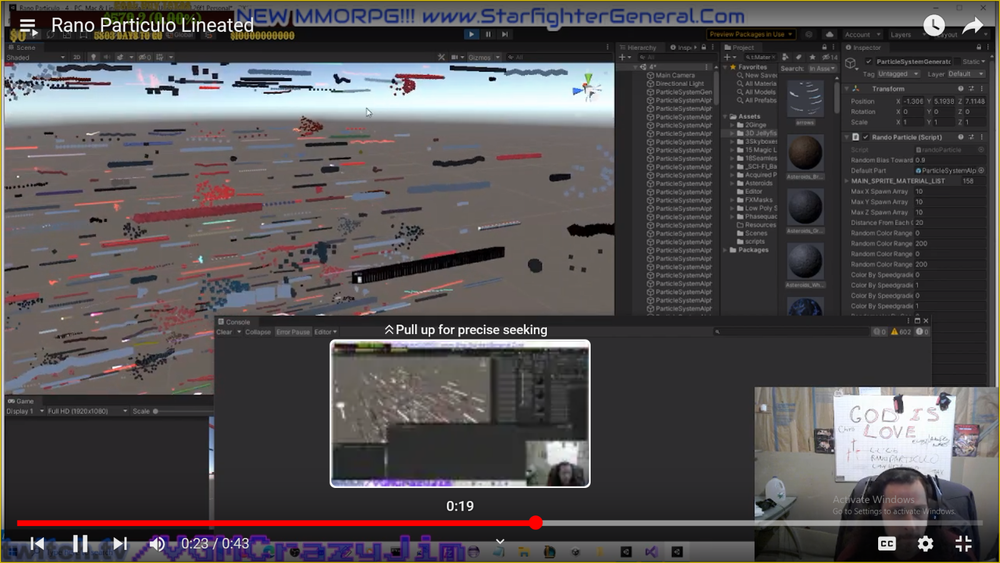The image size is (1000, 563).
Task: Select the arrows material thumbnail
Action: pos(805,100)
